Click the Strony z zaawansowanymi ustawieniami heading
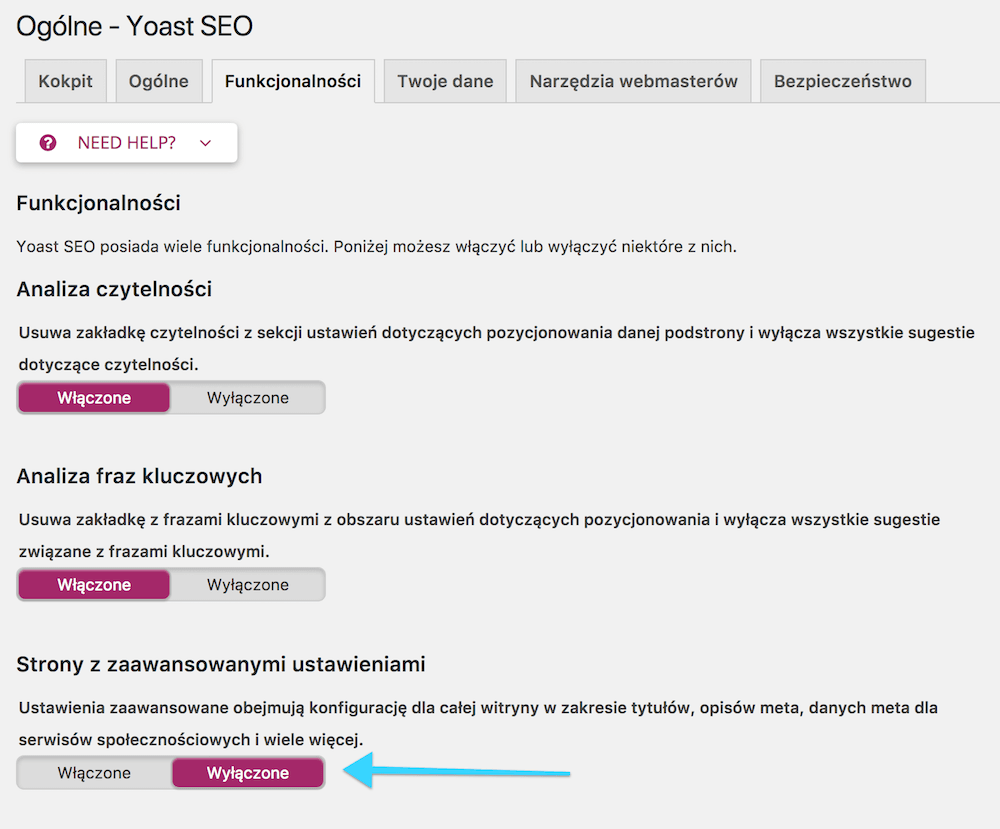The width and height of the screenshot is (1000, 829). pos(221,664)
